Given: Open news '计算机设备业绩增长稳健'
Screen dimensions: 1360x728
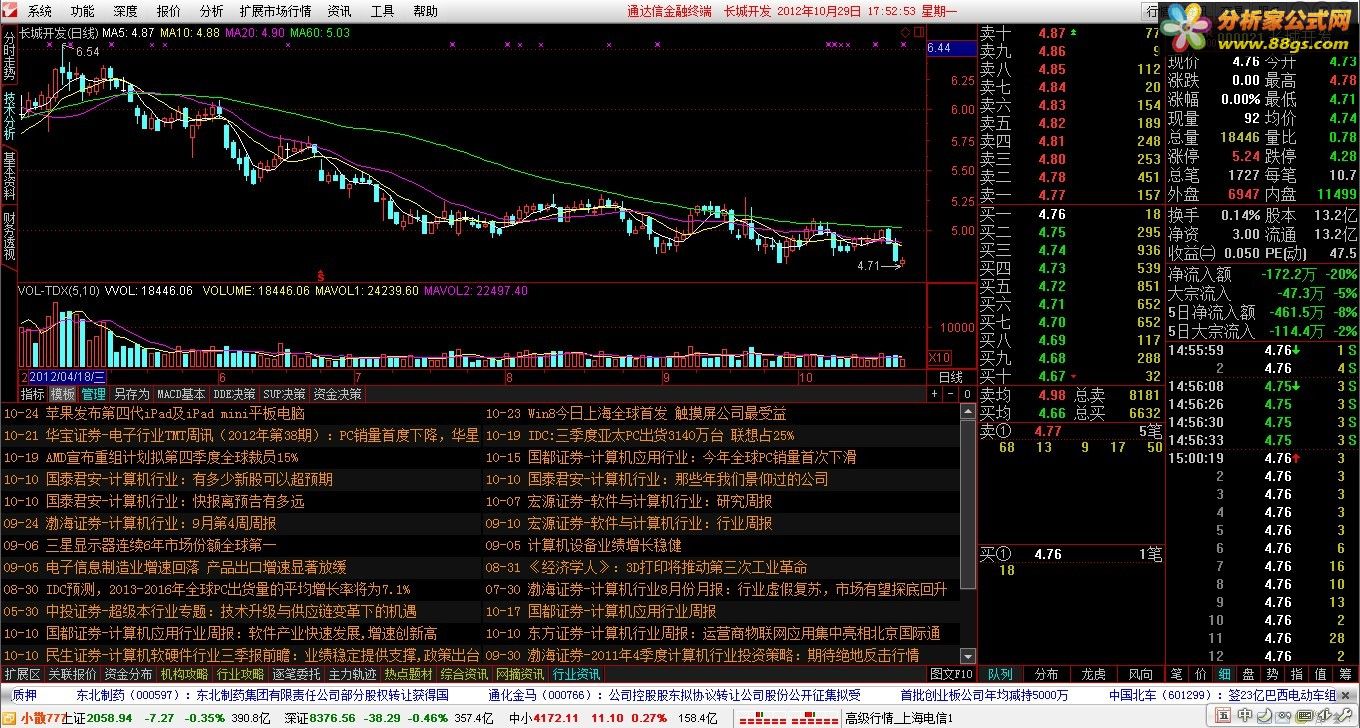Looking at the screenshot, I should (605, 545).
